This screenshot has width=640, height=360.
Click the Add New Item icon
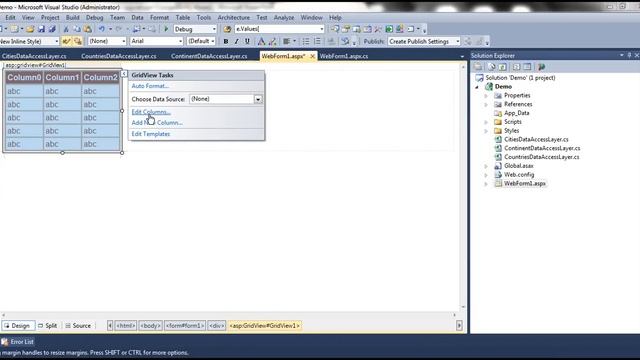click(x=14, y=29)
